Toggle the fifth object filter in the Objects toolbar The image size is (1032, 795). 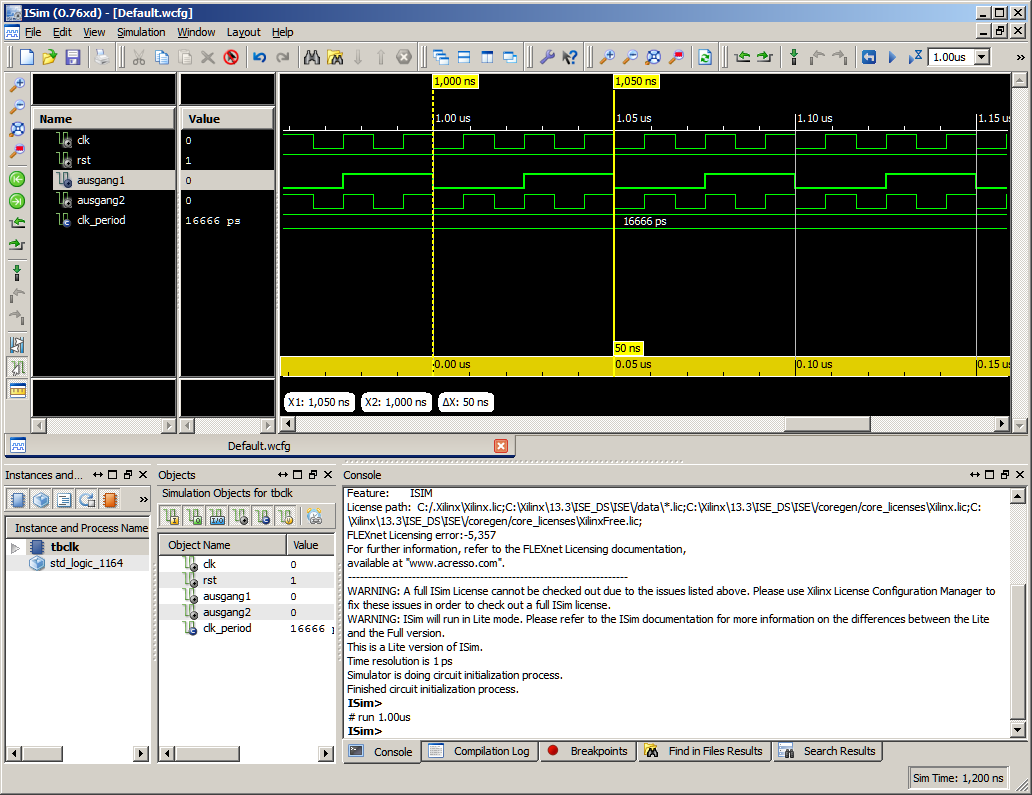tap(263, 517)
